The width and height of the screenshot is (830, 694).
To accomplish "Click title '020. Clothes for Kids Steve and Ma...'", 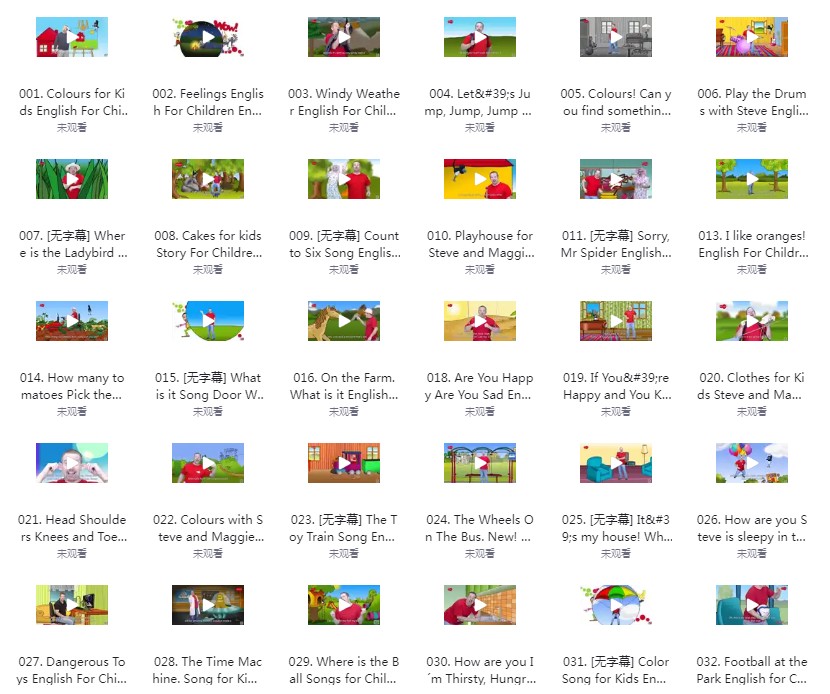I will click(751, 386).
